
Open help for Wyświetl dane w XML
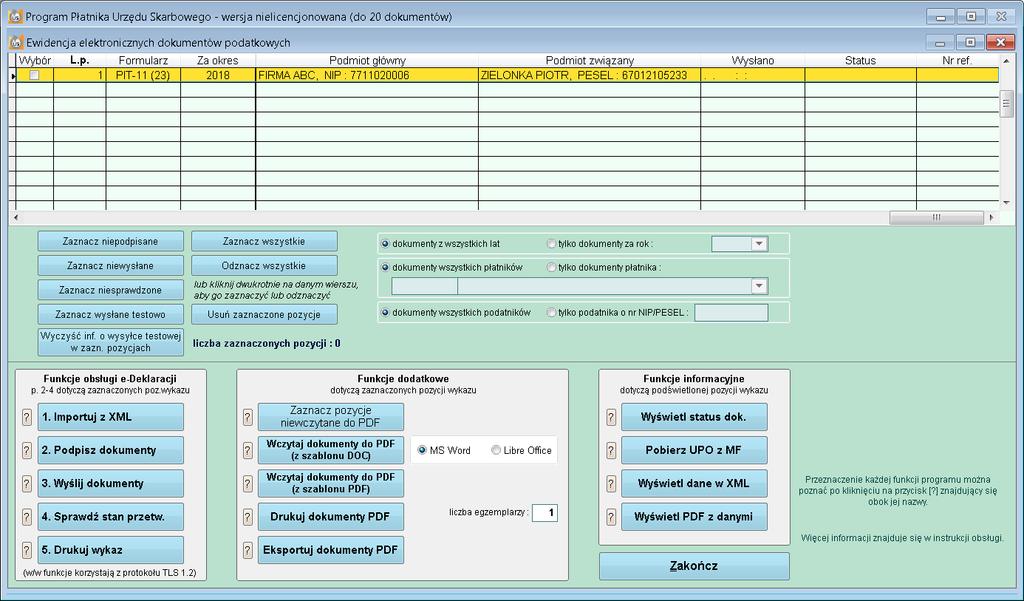tap(611, 483)
